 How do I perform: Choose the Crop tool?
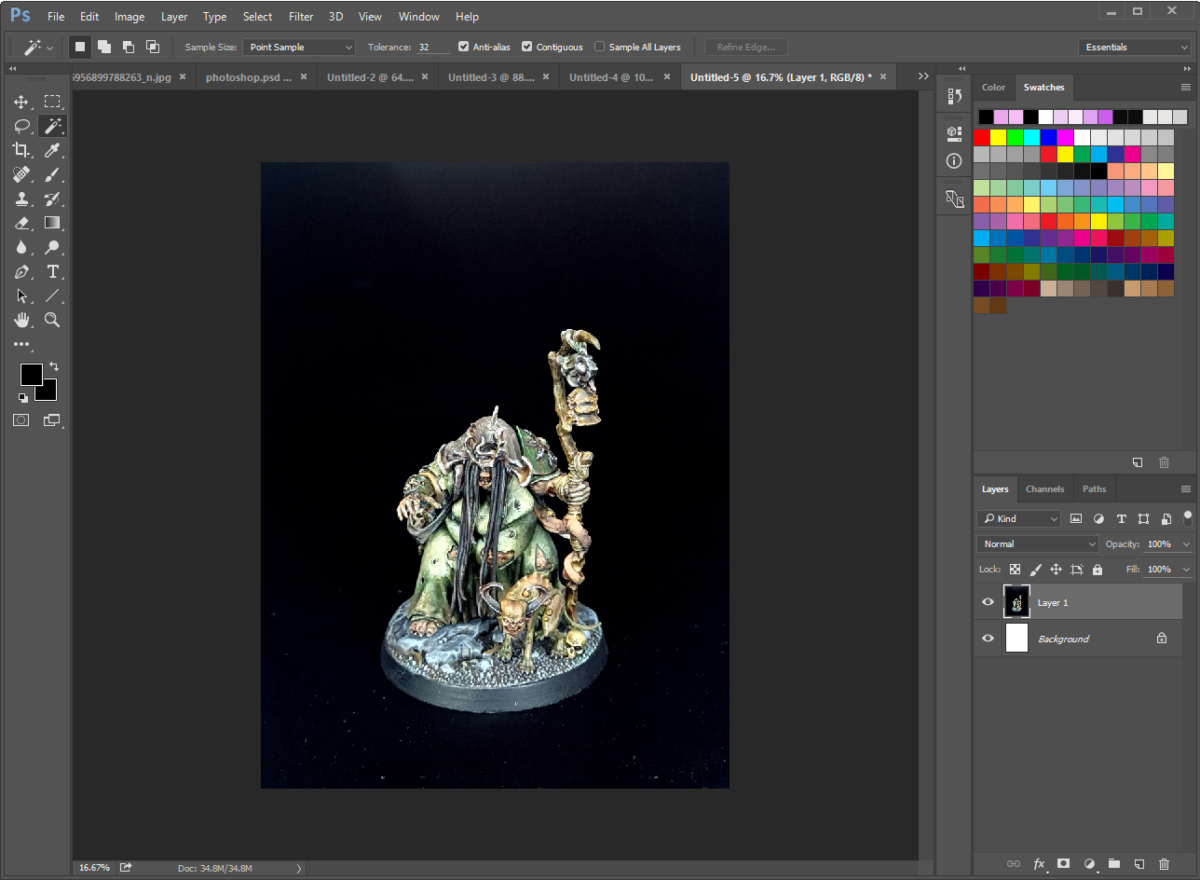tap(21, 150)
